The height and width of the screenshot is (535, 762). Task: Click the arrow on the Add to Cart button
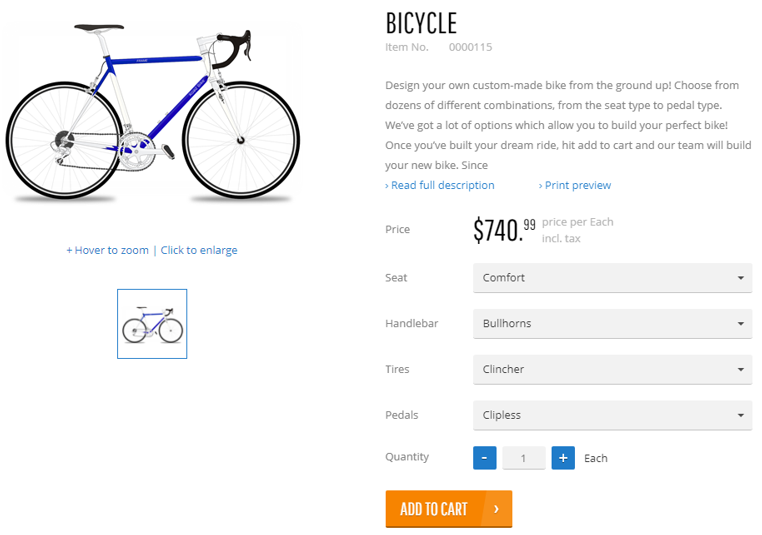(496, 509)
